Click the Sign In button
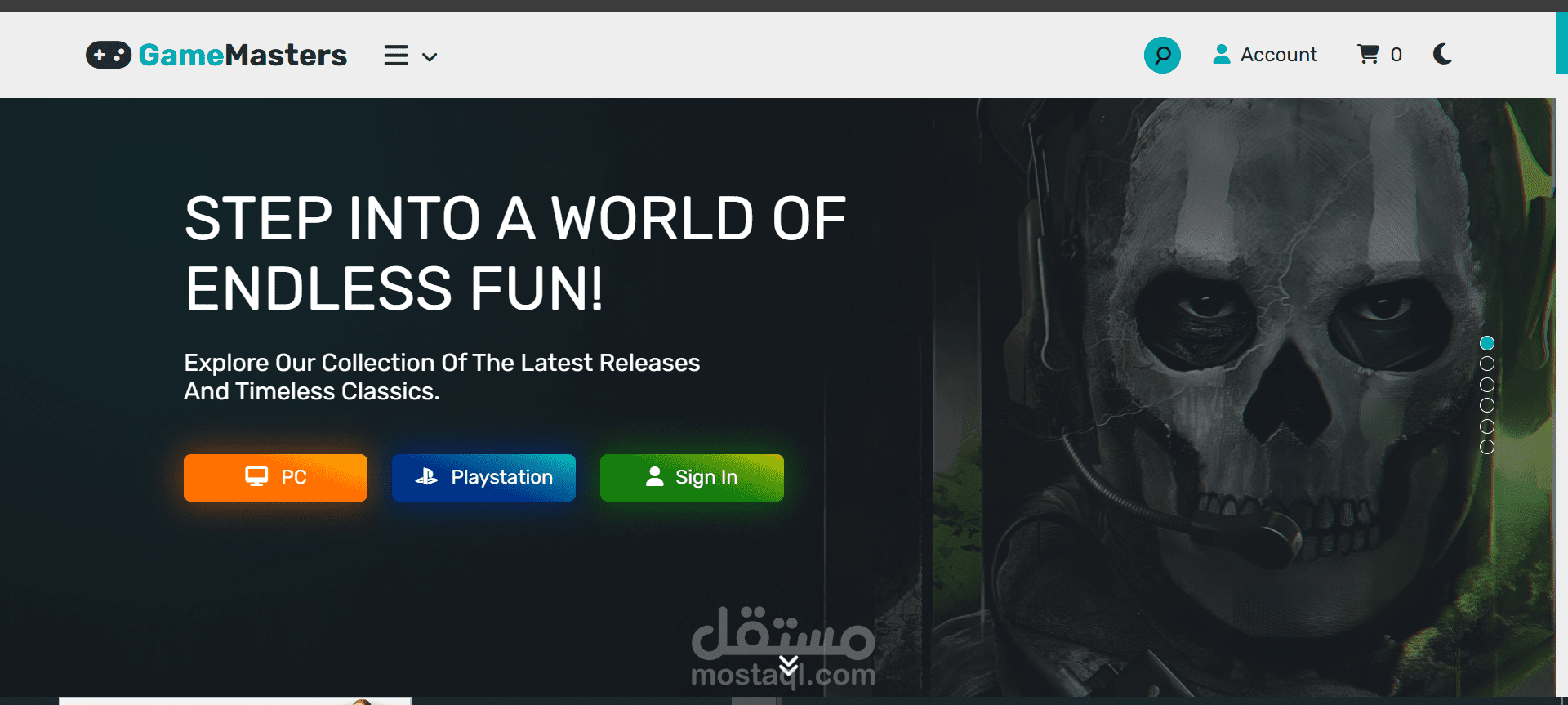Image resolution: width=1568 pixels, height=705 pixels. pos(692,477)
